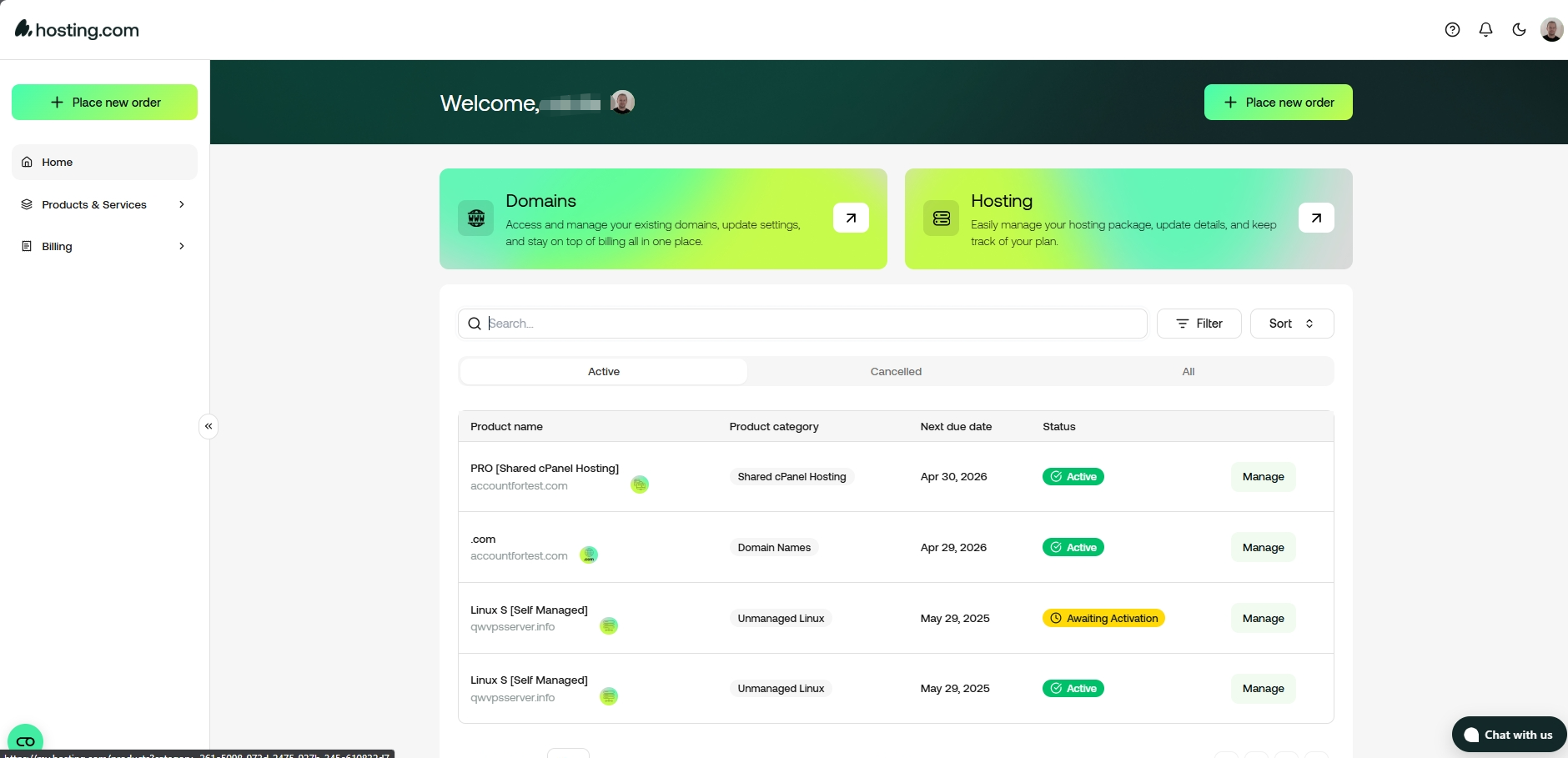Click PRO [Shared cPanel Hosting] product name

[x=545, y=468]
